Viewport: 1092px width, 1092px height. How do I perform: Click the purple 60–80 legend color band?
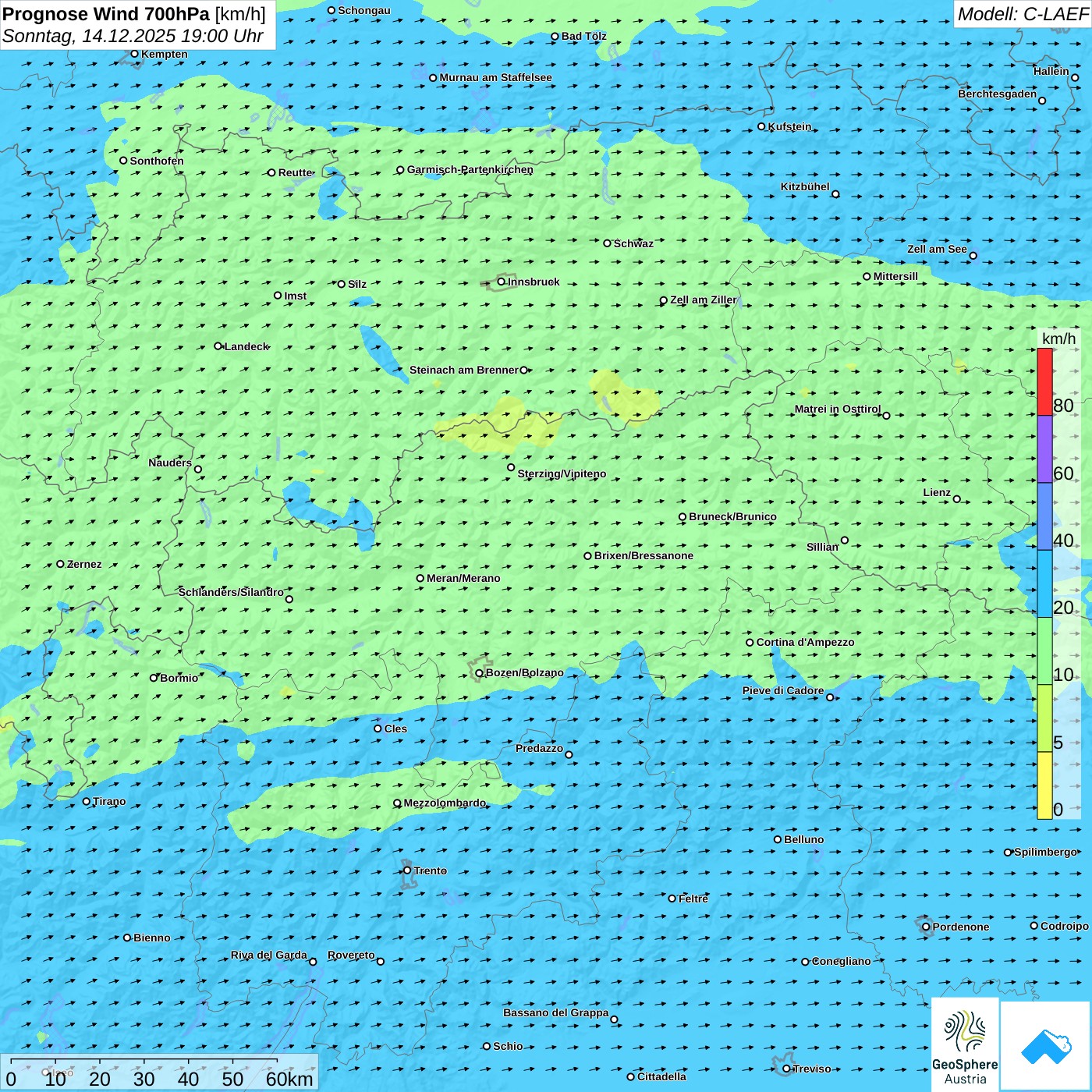pos(1044,448)
